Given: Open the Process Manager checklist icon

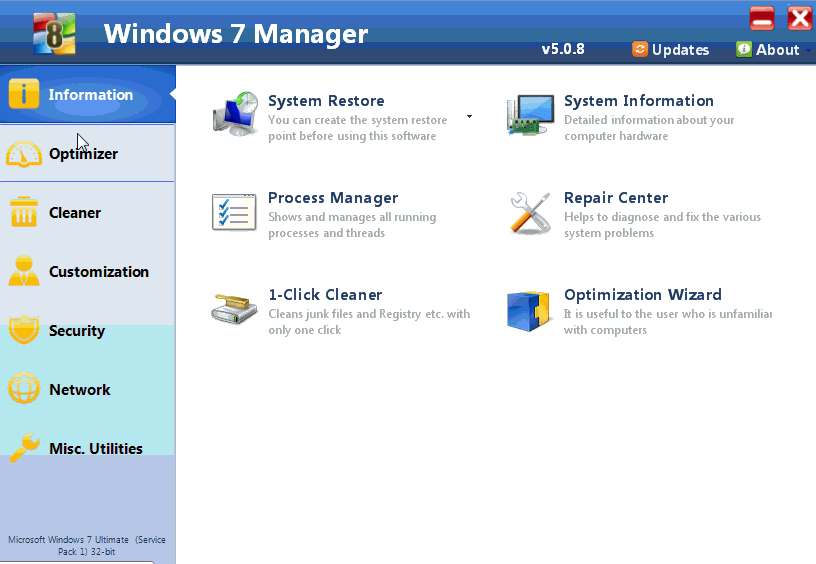Looking at the screenshot, I should [234, 212].
